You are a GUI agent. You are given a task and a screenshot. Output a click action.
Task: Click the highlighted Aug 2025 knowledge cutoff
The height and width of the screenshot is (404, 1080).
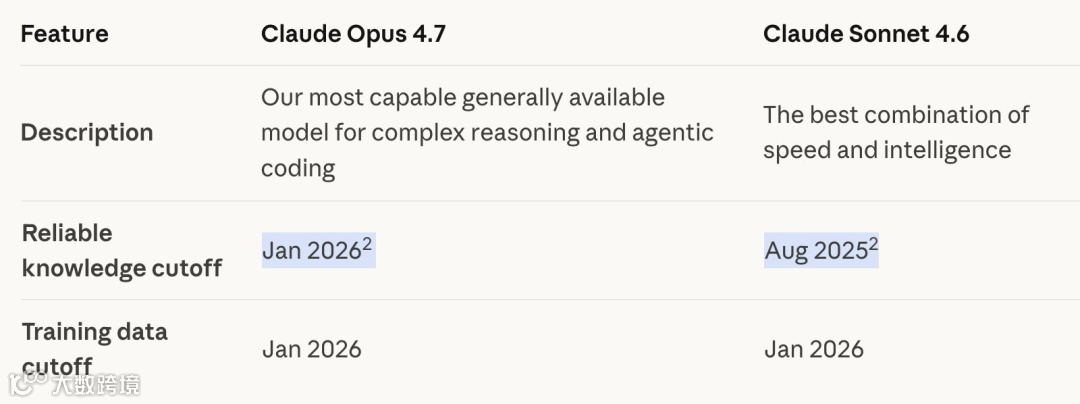click(x=814, y=251)
